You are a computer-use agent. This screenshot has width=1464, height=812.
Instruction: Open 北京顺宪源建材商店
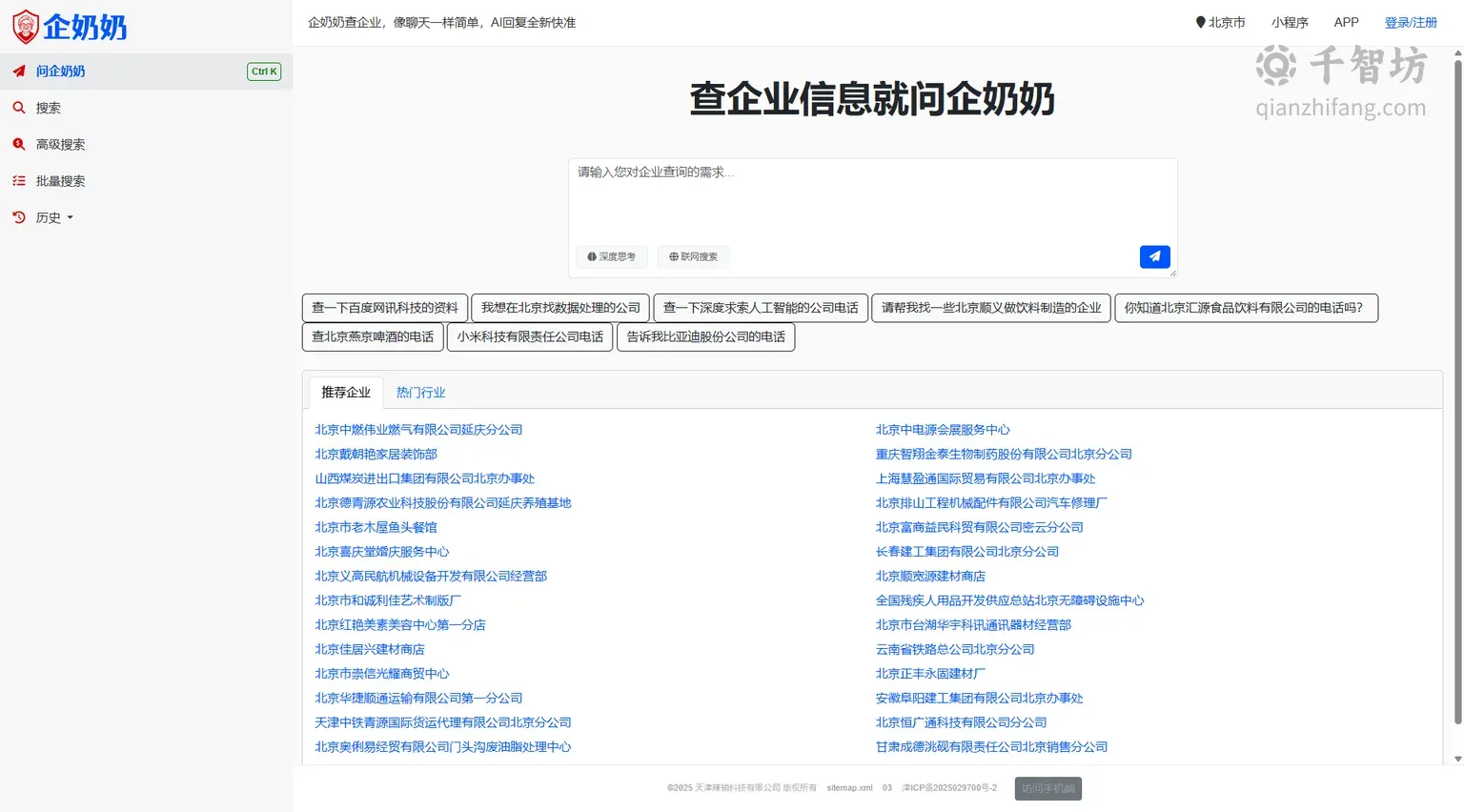930,577
